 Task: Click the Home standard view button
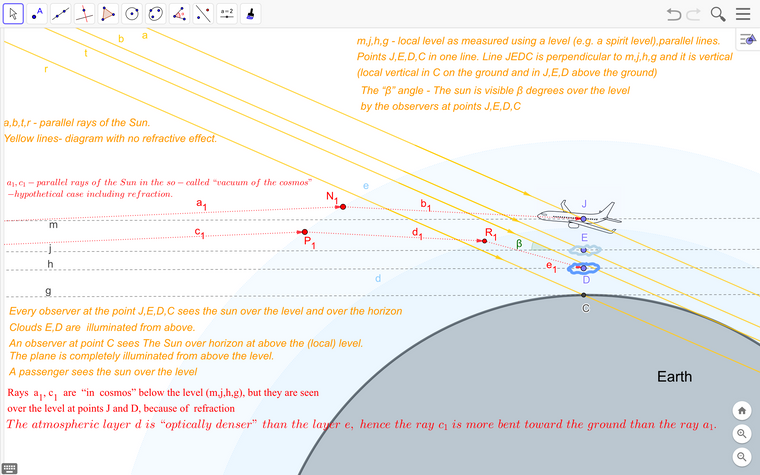pyautogui.click(x=742, y=411)
